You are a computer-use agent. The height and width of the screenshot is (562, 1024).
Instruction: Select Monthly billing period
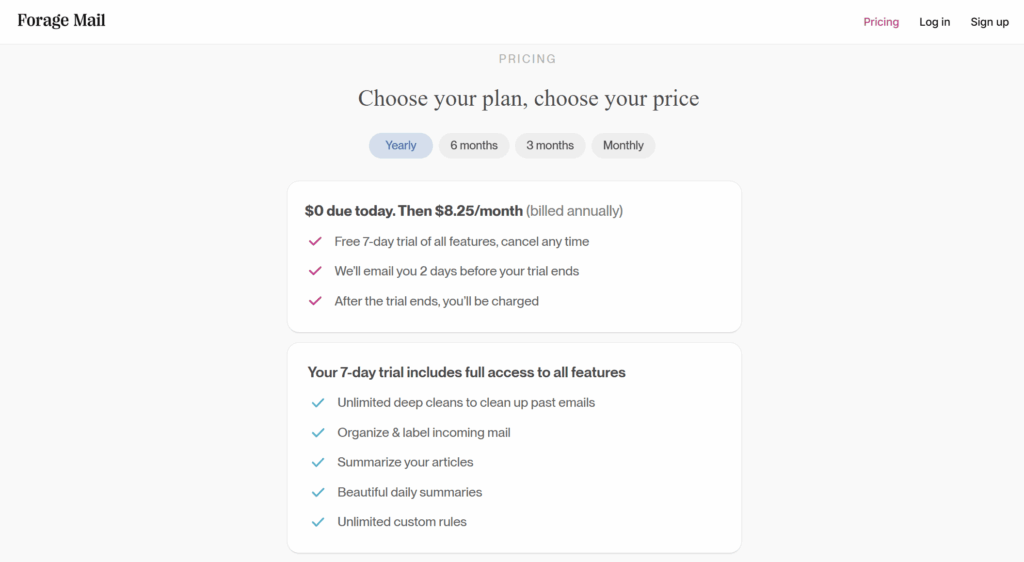click(x=623, y=146)
